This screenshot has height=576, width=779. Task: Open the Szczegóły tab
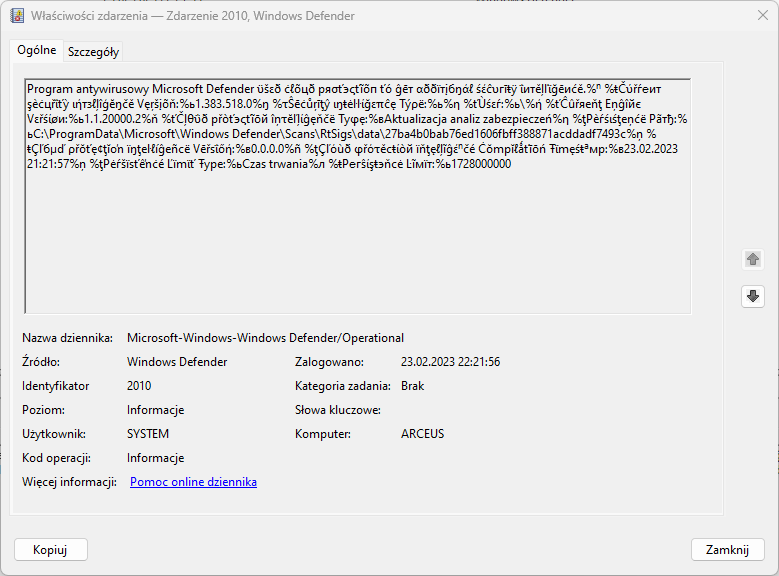coord(93,52)
